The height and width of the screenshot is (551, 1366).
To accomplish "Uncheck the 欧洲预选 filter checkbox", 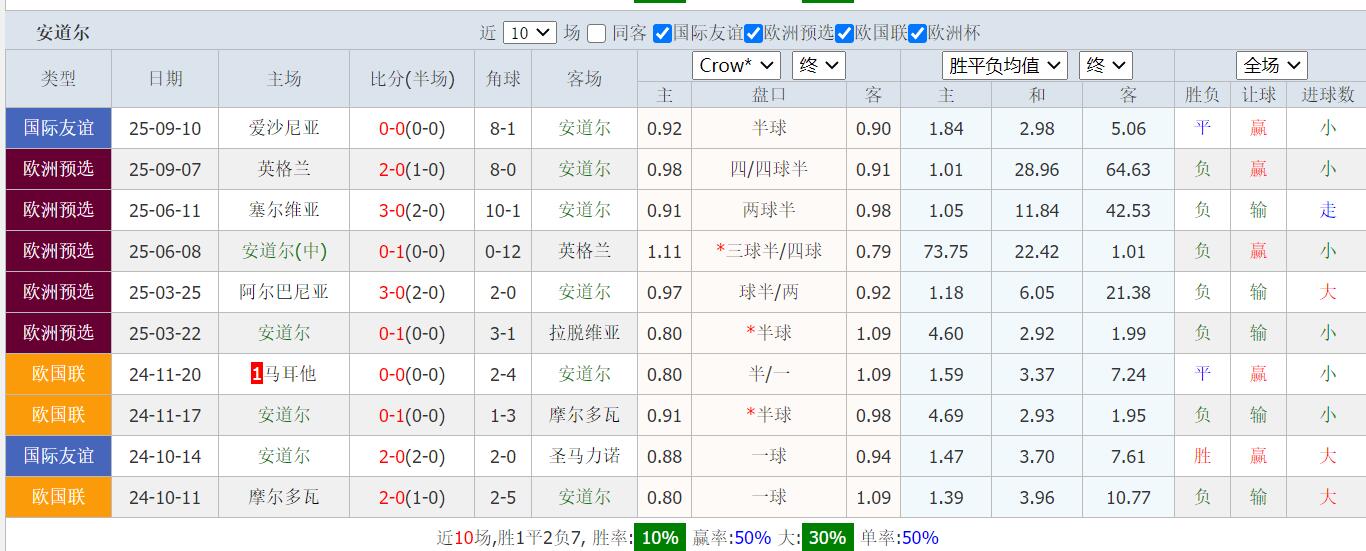I will click(x=754, y=34).
